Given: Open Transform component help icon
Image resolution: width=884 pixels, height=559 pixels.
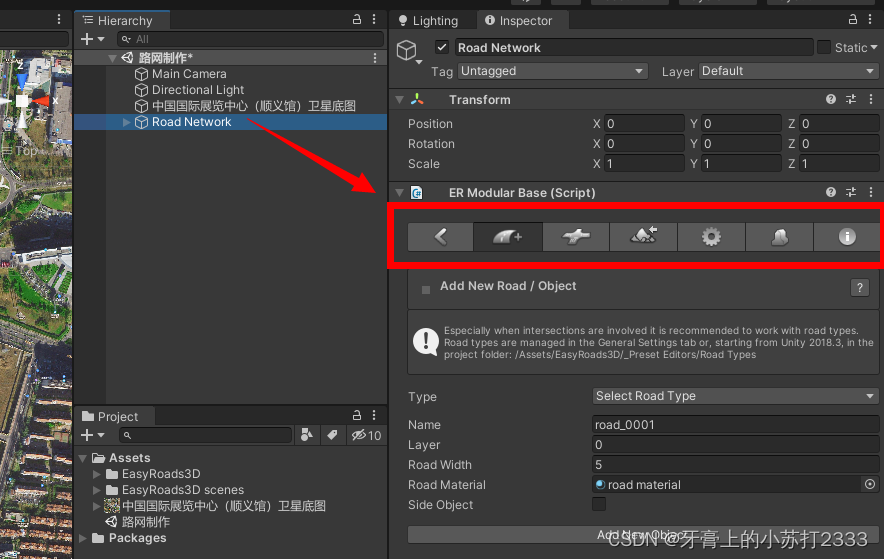Looking at the screenshot, I should [830, 99].
